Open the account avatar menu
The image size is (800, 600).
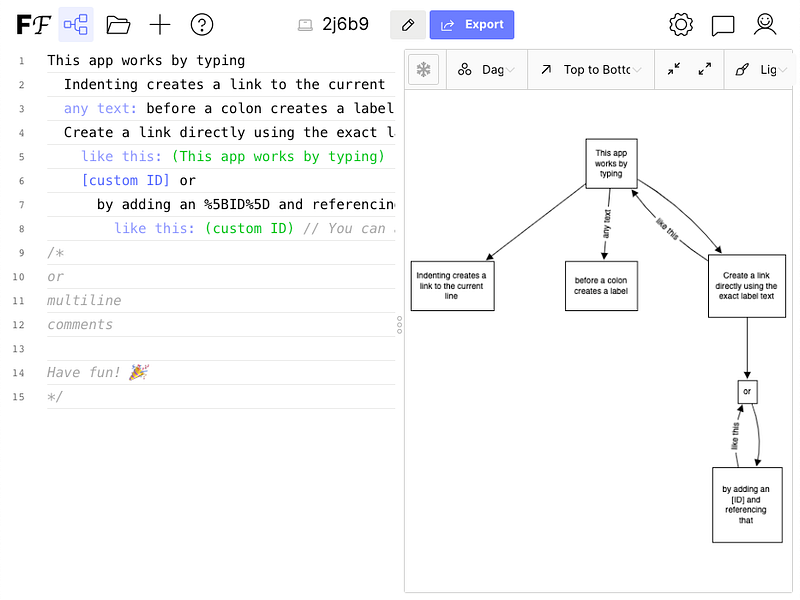click(x=765, y=25)
